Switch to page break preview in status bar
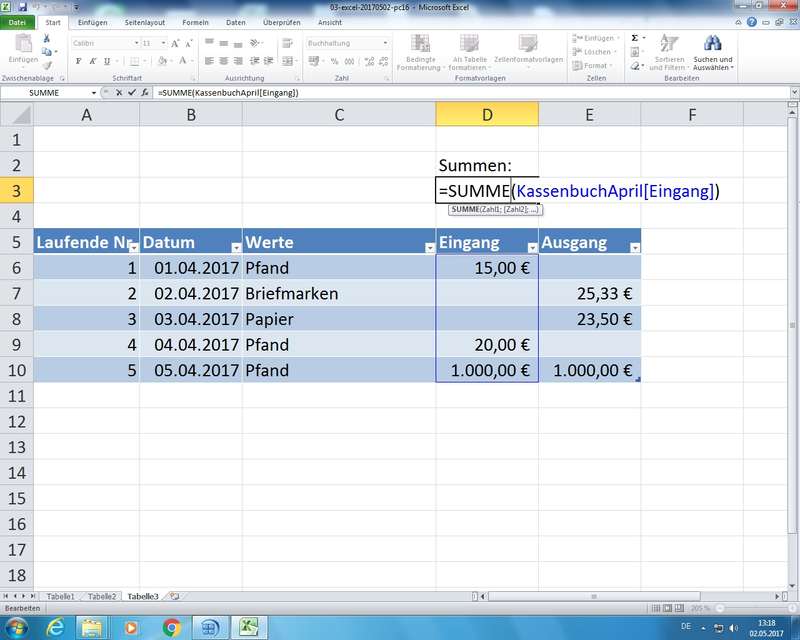Viewport: 800px width, 640px height. tap(679, 608)
